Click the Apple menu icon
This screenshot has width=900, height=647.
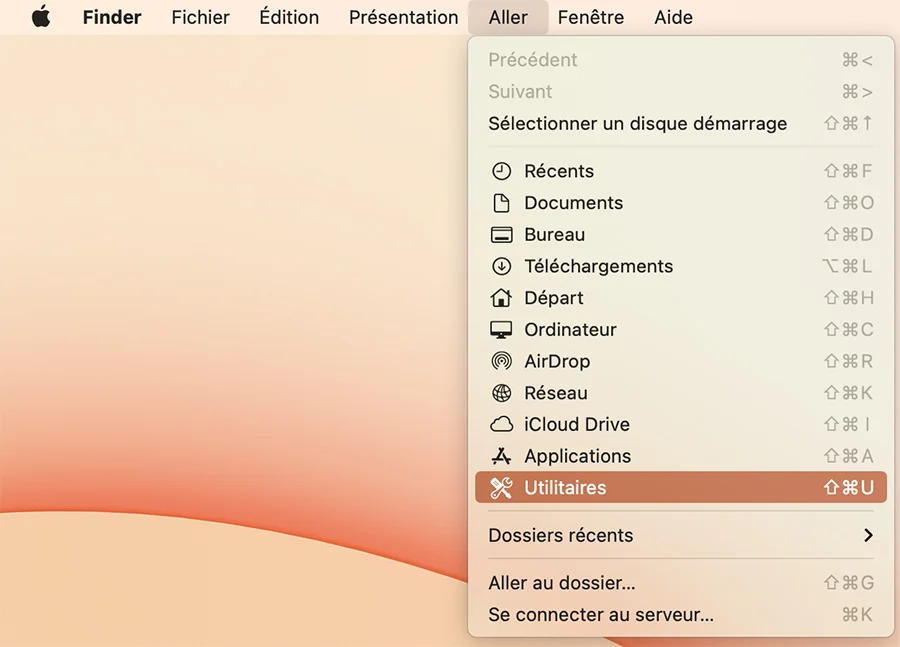(x=41, y=16)
